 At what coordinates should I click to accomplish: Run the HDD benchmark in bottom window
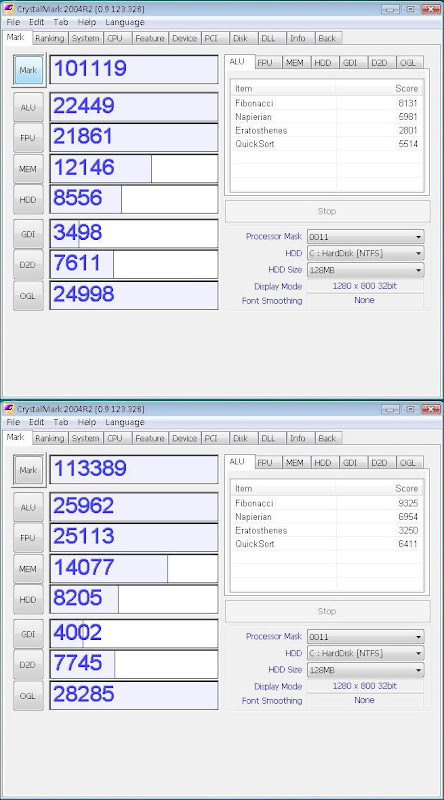pos(28,600)
